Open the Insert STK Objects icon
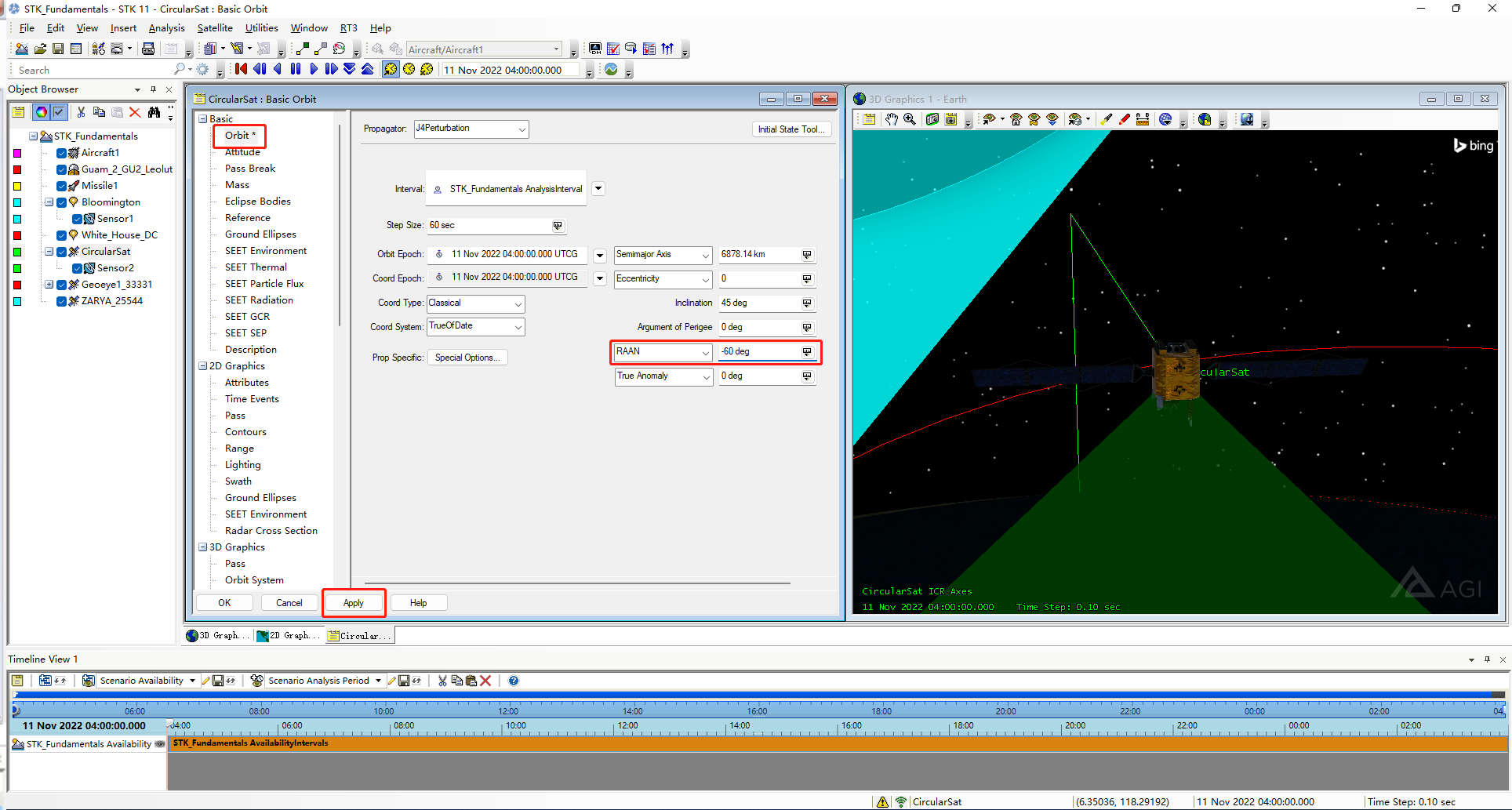The height and width of the screenshot is (810, 1512). tap(98, 49)
